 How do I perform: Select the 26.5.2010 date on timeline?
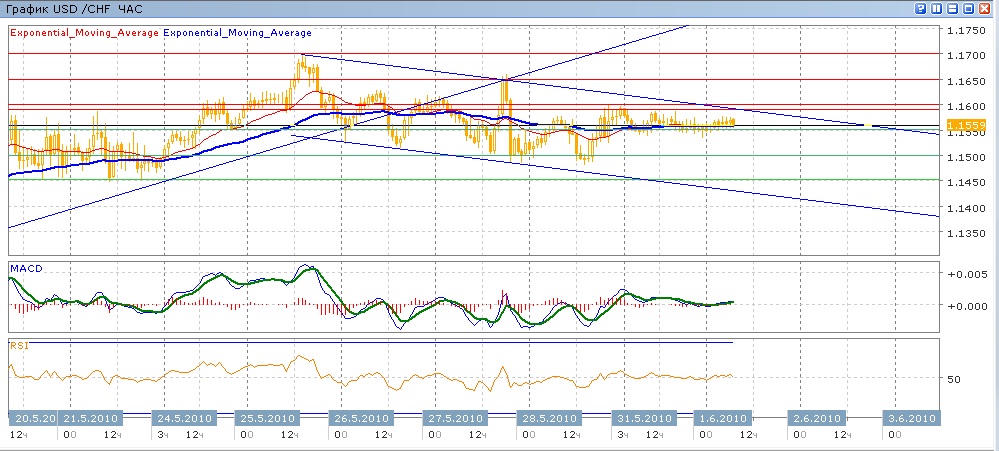point(360,418)
